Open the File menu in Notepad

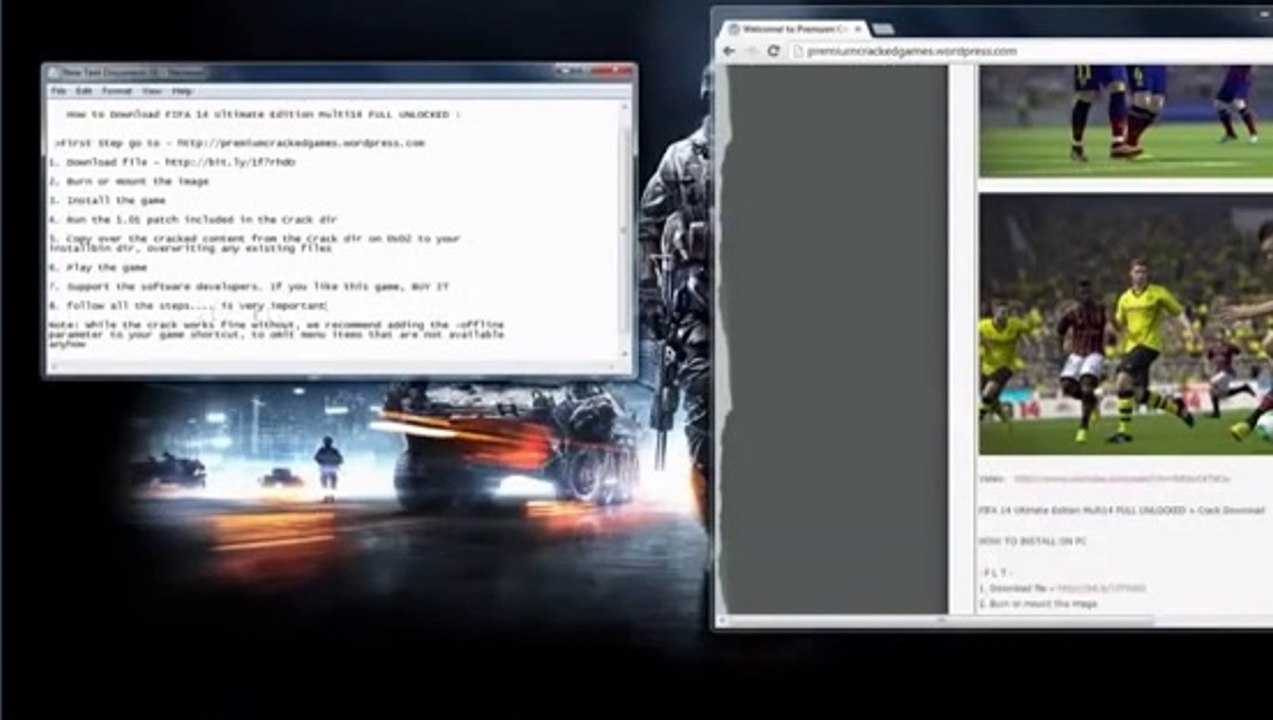[x=58, y=91]
